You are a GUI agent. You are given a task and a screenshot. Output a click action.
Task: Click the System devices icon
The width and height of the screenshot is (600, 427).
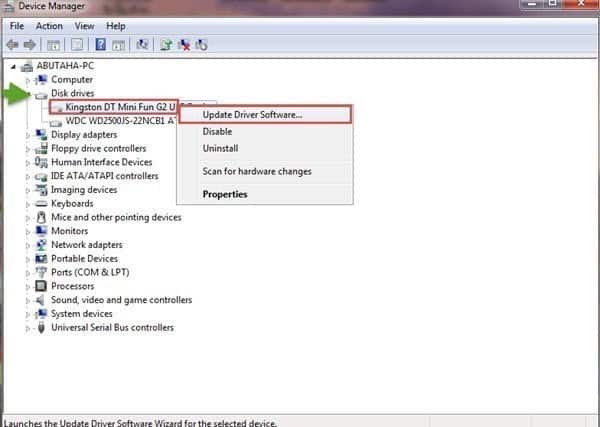(41, 314)
